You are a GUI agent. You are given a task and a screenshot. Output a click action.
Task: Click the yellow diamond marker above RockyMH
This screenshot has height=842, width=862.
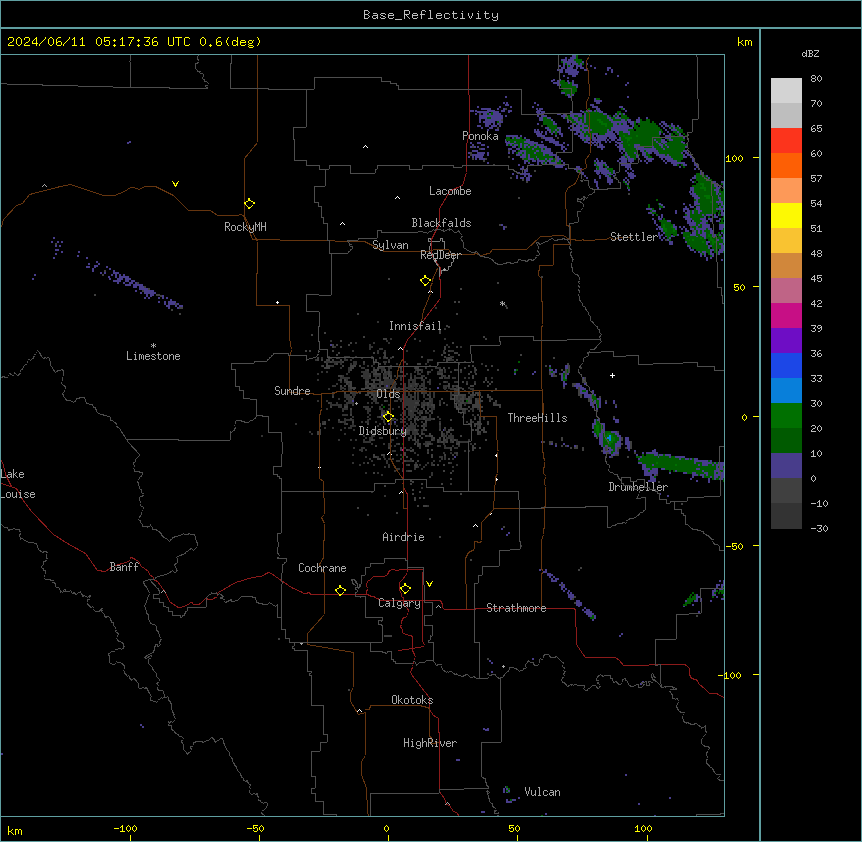(x=249, y=204)
